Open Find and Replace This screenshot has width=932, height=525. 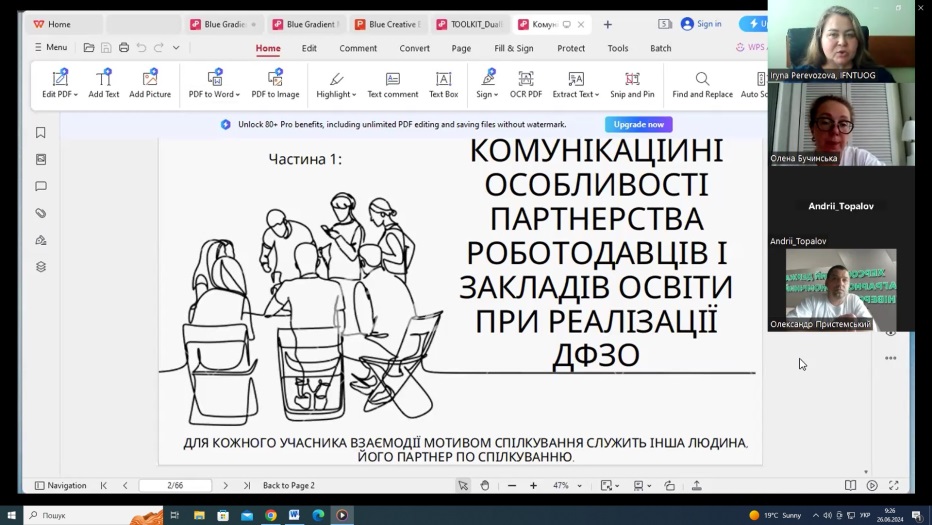[702, 83]
